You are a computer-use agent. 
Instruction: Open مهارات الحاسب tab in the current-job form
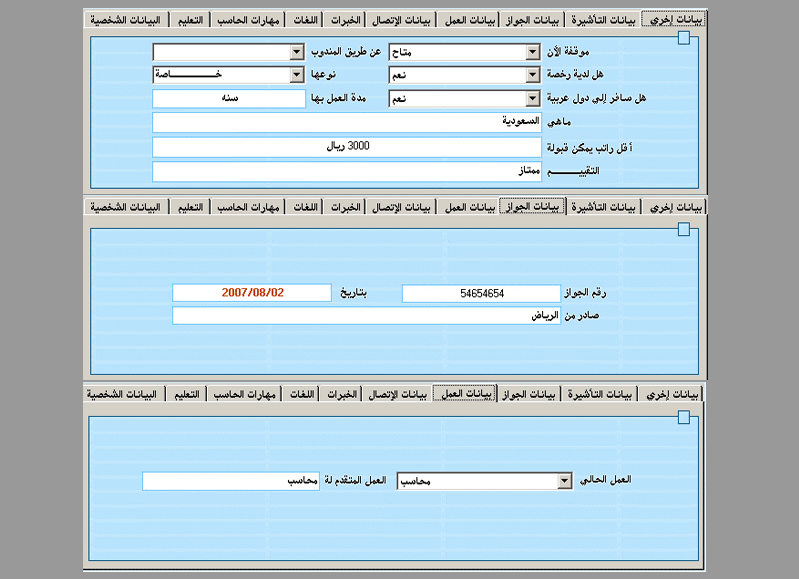245,394
